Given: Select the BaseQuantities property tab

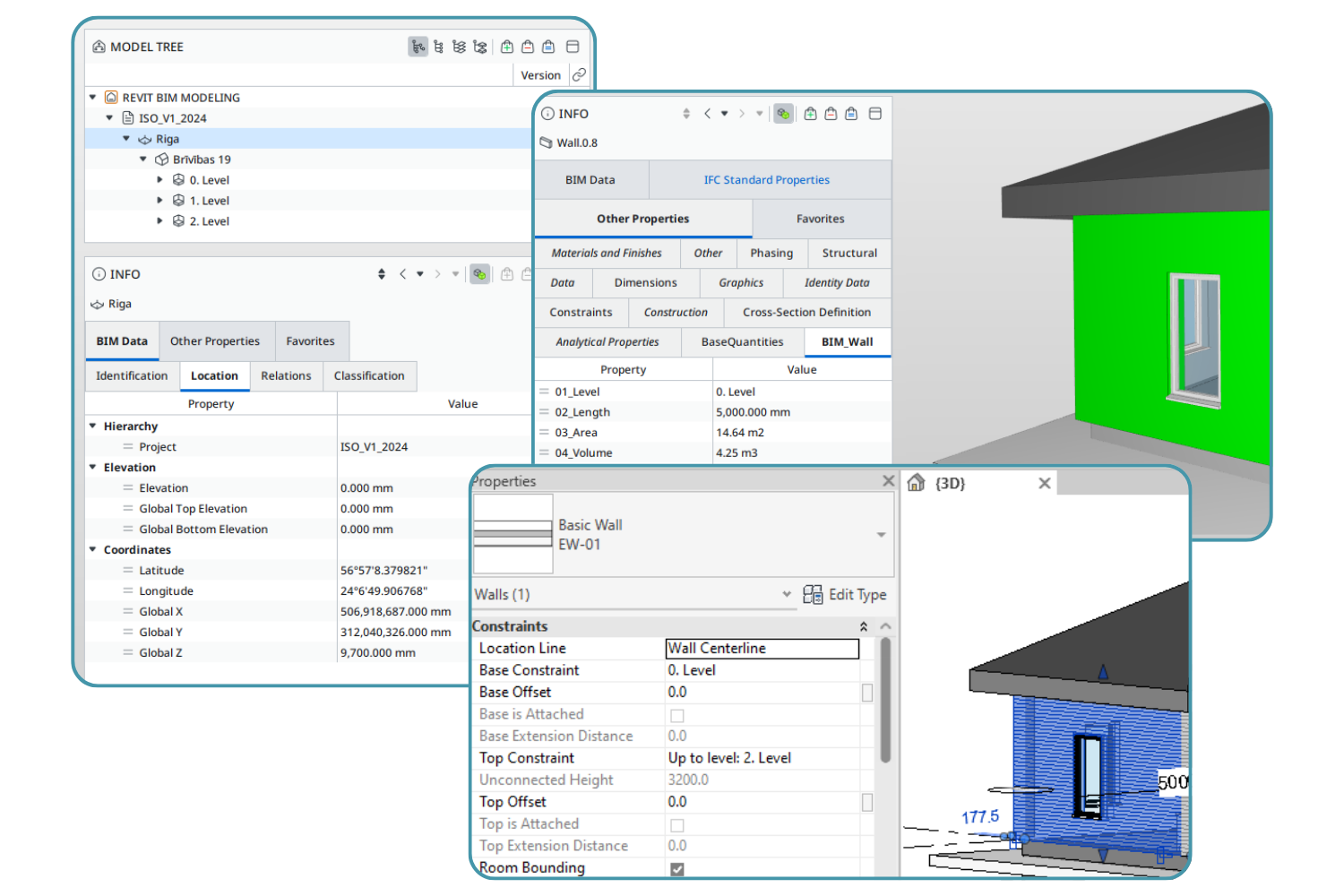Looking at the screenshot, I should [742, 342].
